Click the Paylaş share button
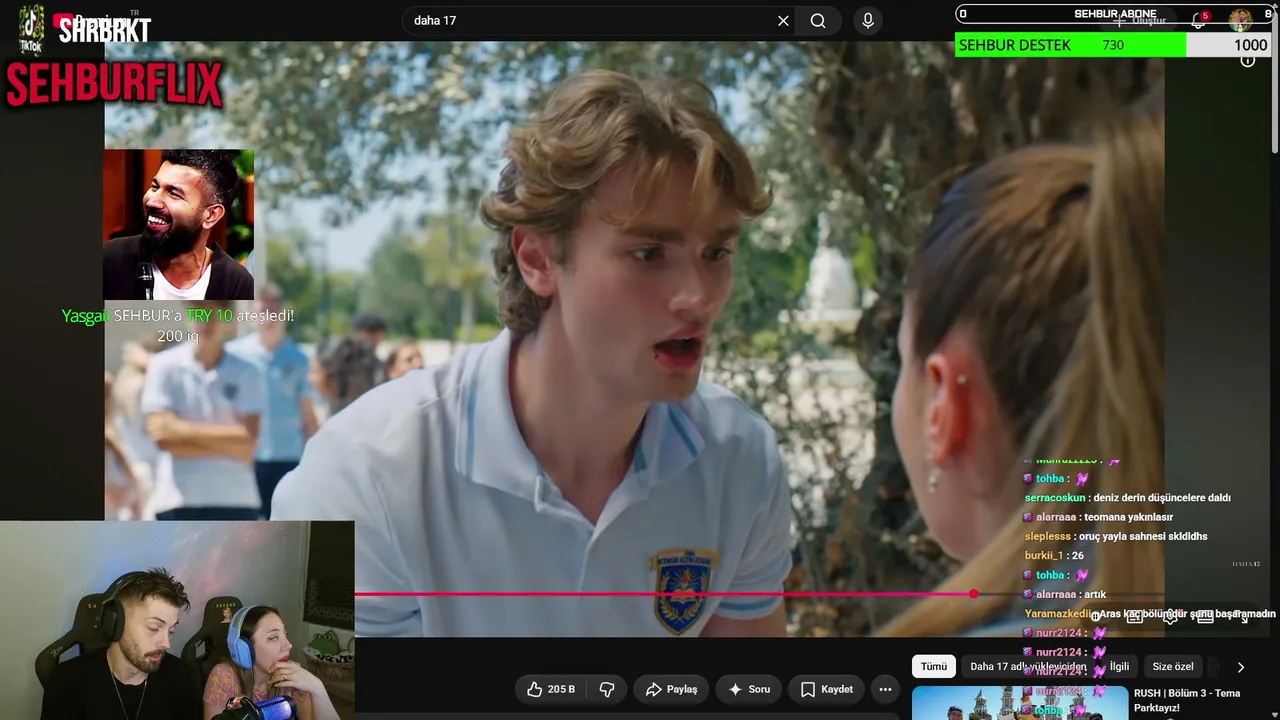 [x=671, y=689]
